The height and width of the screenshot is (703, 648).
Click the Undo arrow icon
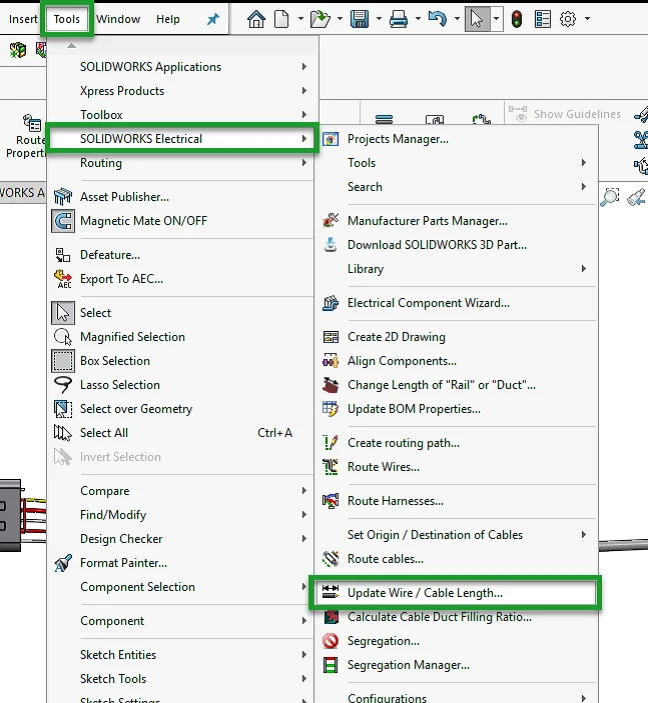point(436,19)
